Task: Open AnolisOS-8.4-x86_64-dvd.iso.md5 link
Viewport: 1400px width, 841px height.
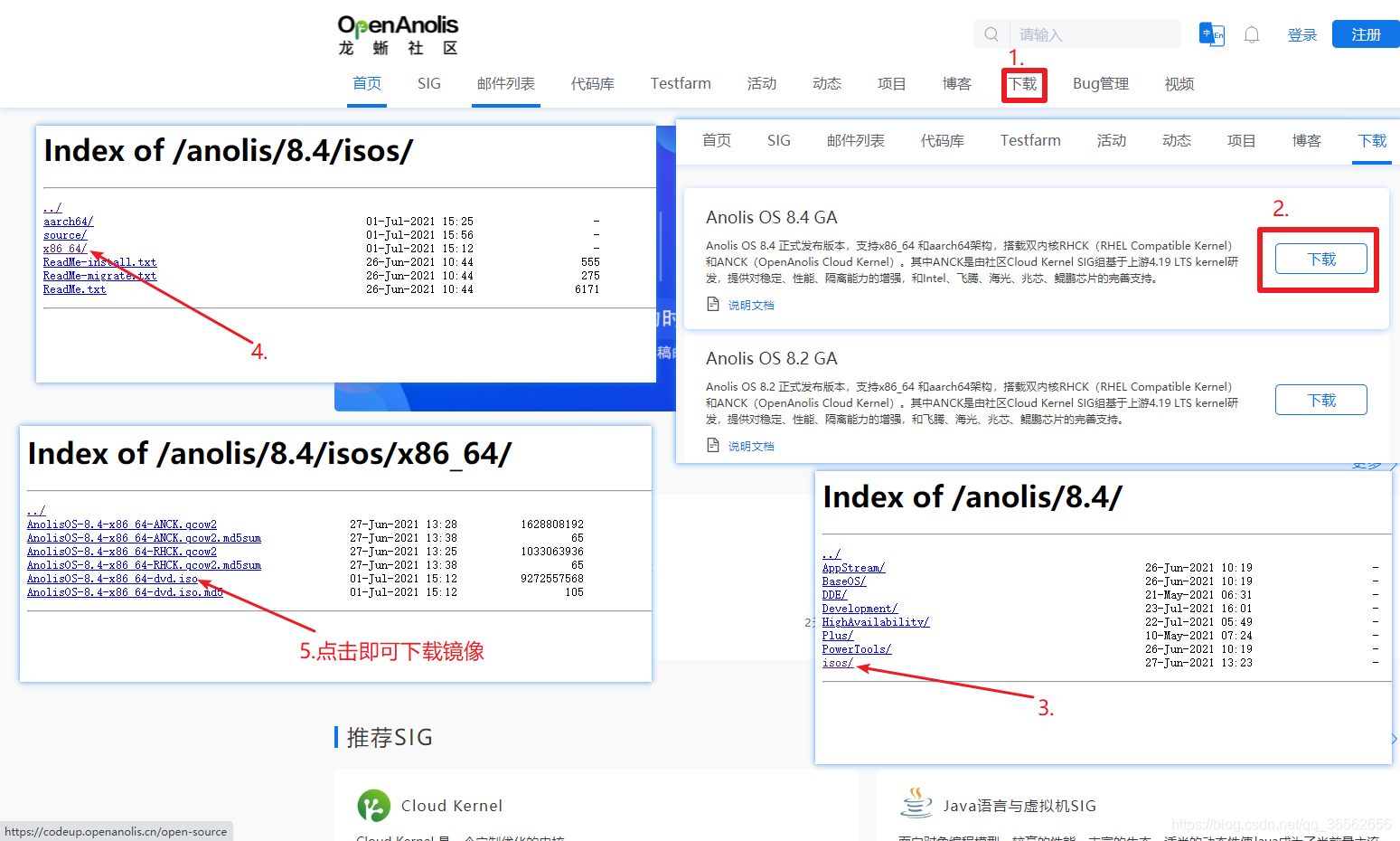Action: click(125, 592)
